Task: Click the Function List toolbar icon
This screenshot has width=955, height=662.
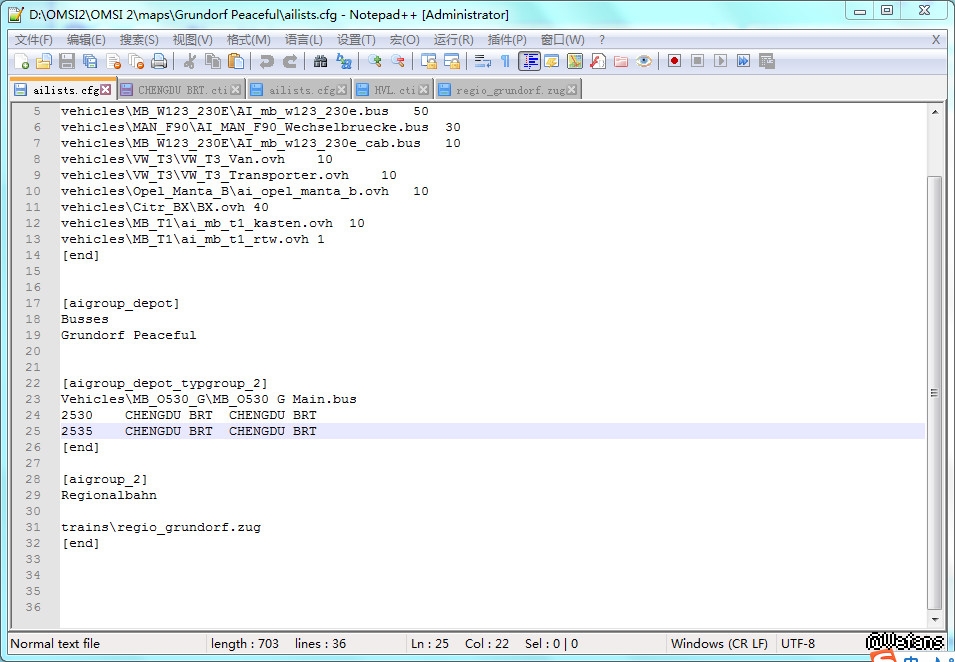Action: [x=597, y=62]
